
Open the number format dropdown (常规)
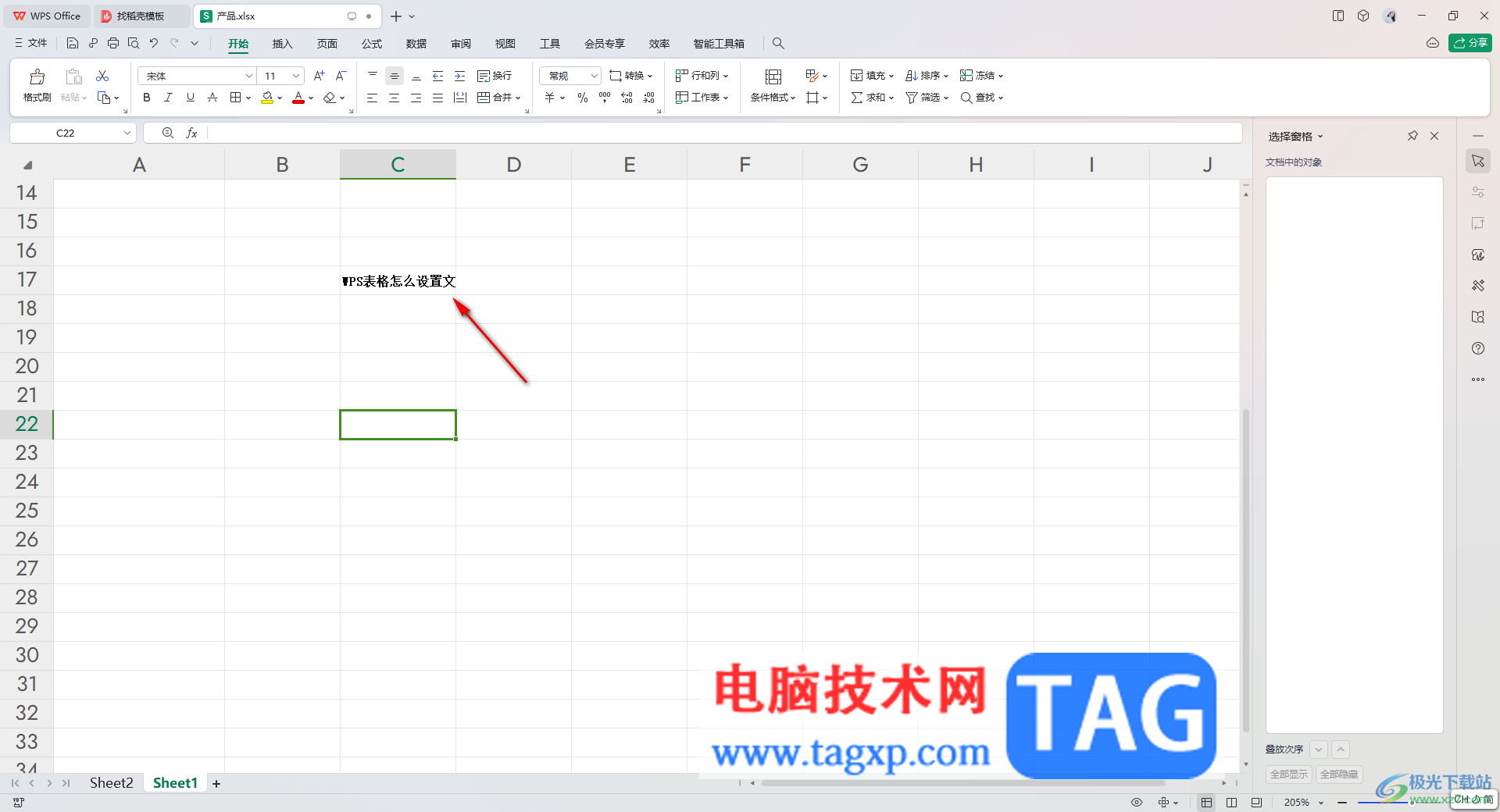click(x=595, y=76)
